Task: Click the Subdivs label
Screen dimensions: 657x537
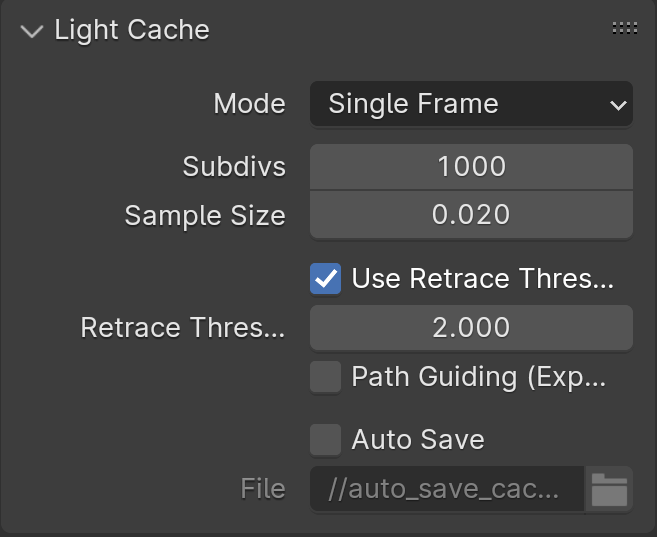Action: tap(234, 167)
